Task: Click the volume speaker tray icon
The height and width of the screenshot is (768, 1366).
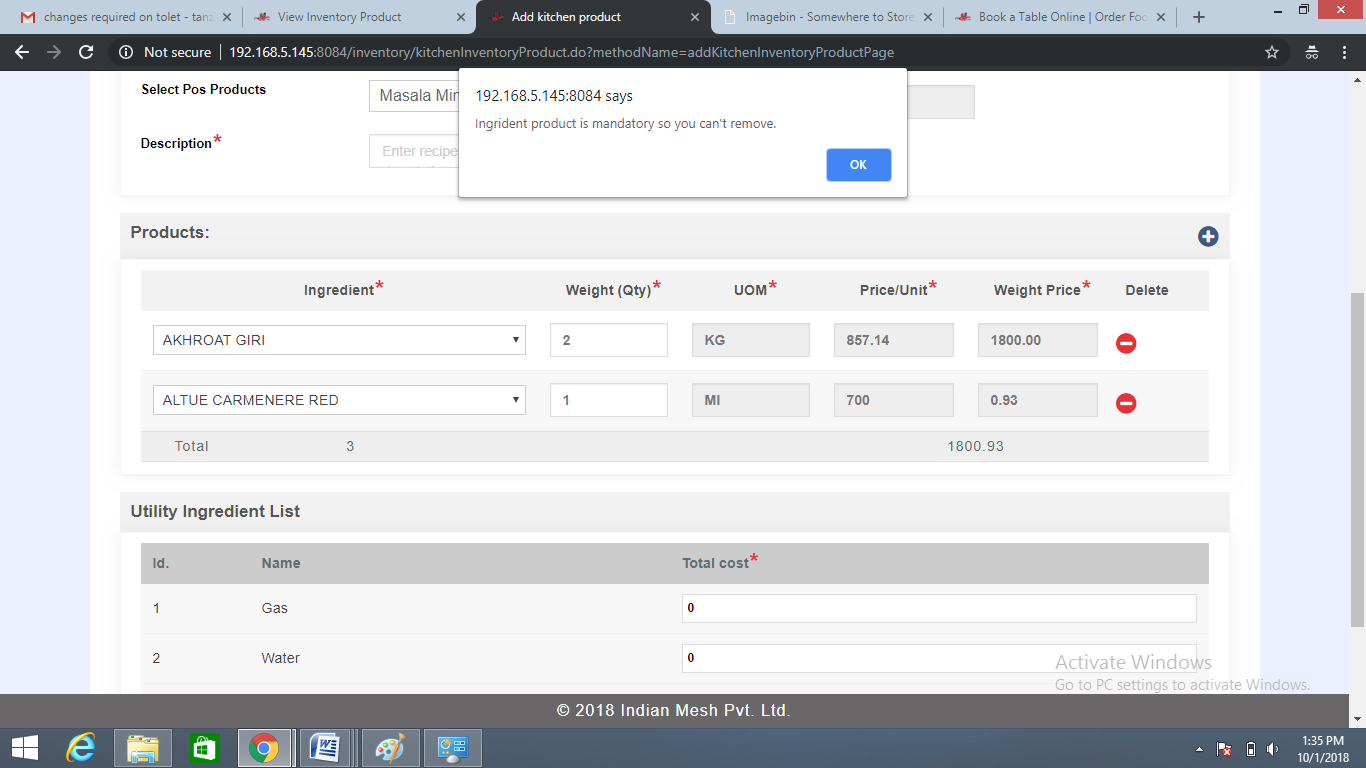Action: pyautogui.click(x=1273, y=749)
